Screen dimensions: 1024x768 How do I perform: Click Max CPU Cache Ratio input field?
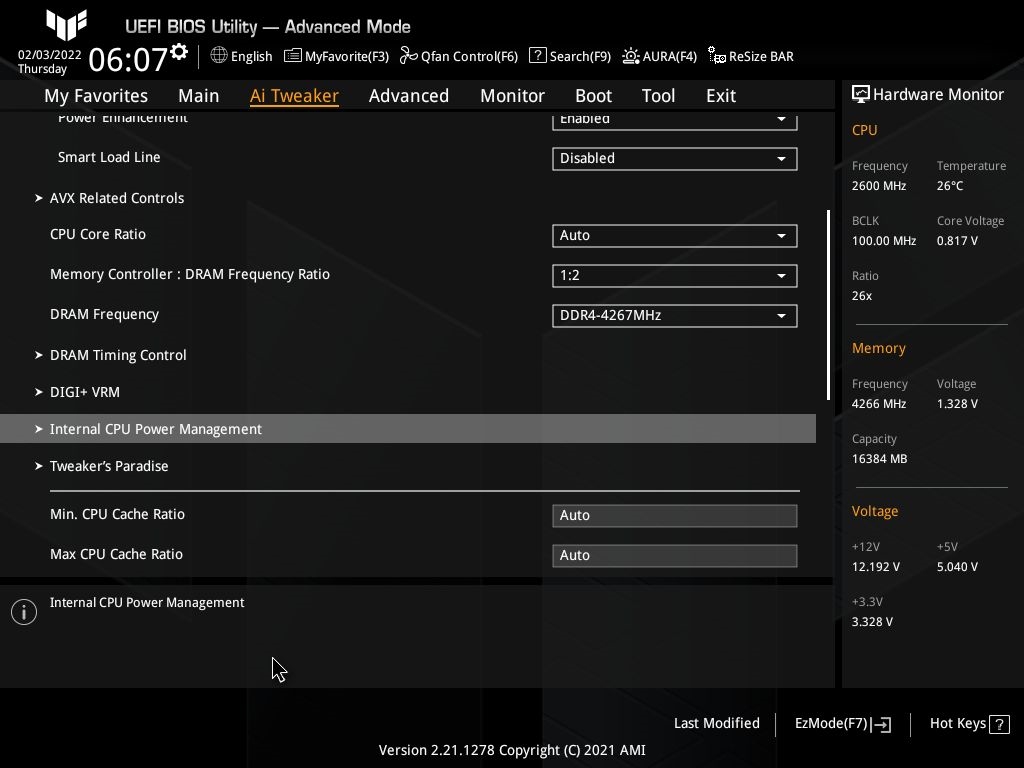(x=675, y=555)
